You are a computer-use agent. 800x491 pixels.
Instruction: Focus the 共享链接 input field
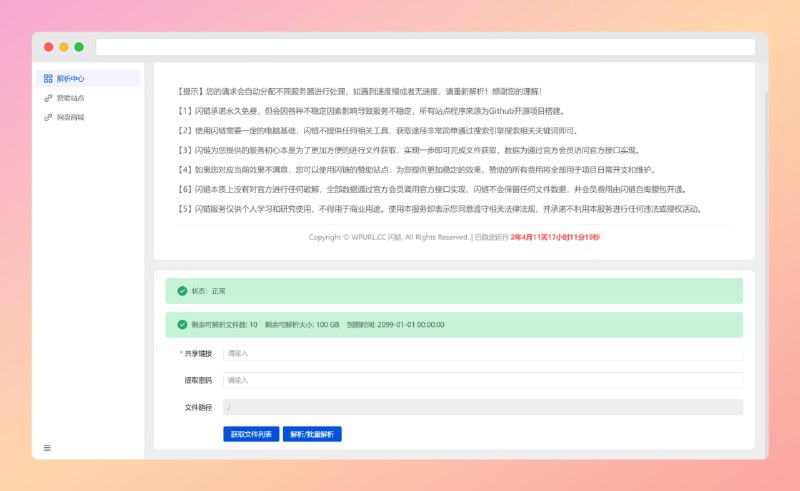(482, 353)
